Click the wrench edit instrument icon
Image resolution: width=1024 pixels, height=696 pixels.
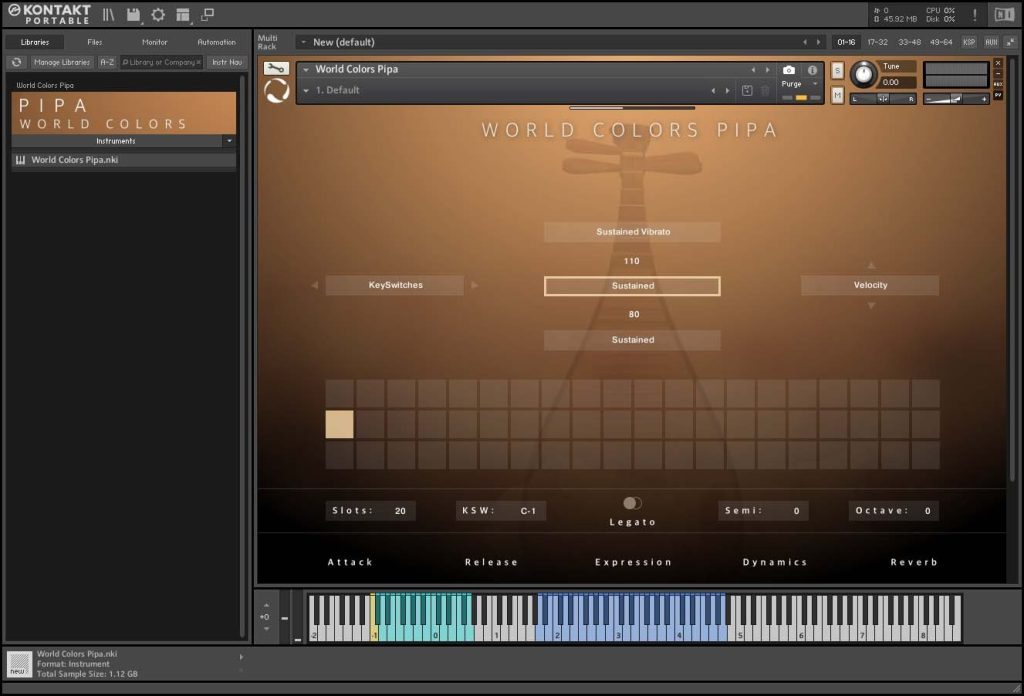[277, 68]
